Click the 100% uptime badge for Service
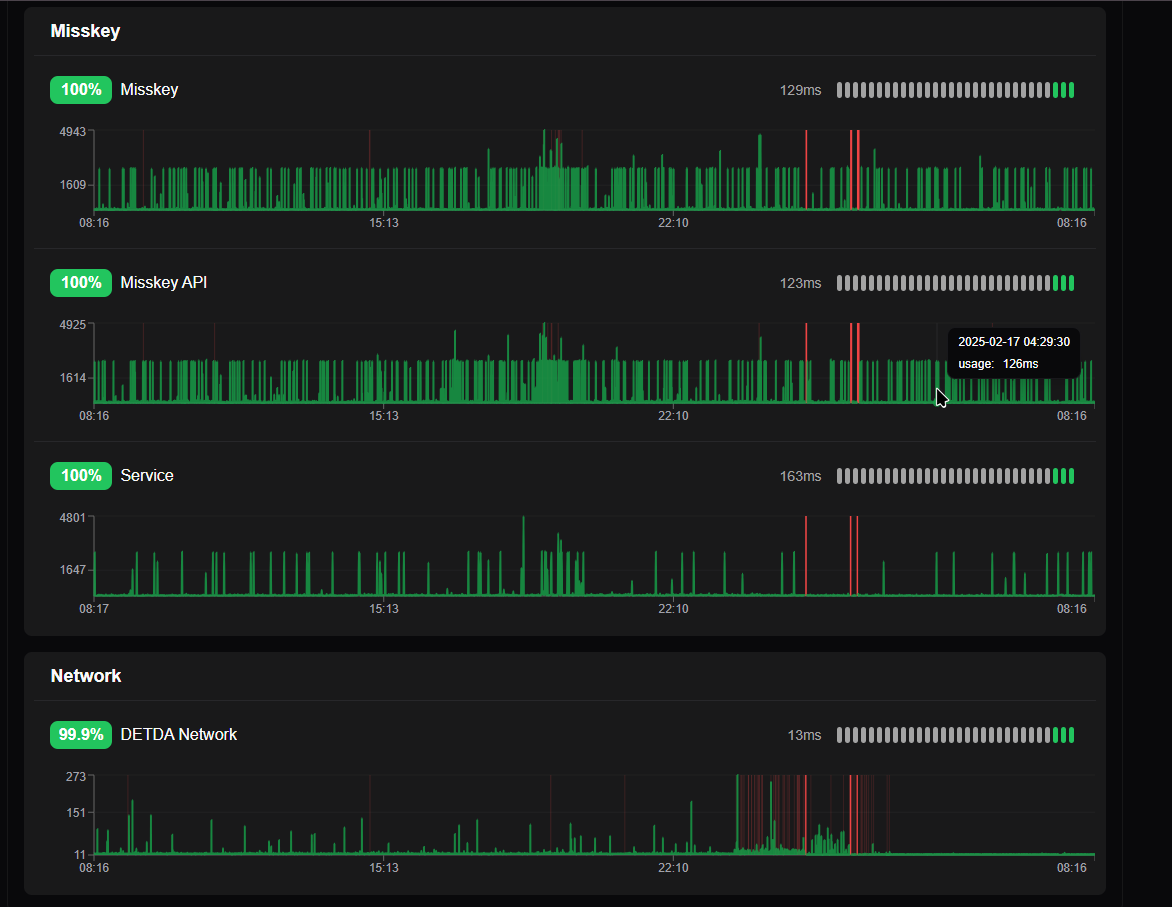The height and width of the screenshot is (907, 1172). (81, 476)
